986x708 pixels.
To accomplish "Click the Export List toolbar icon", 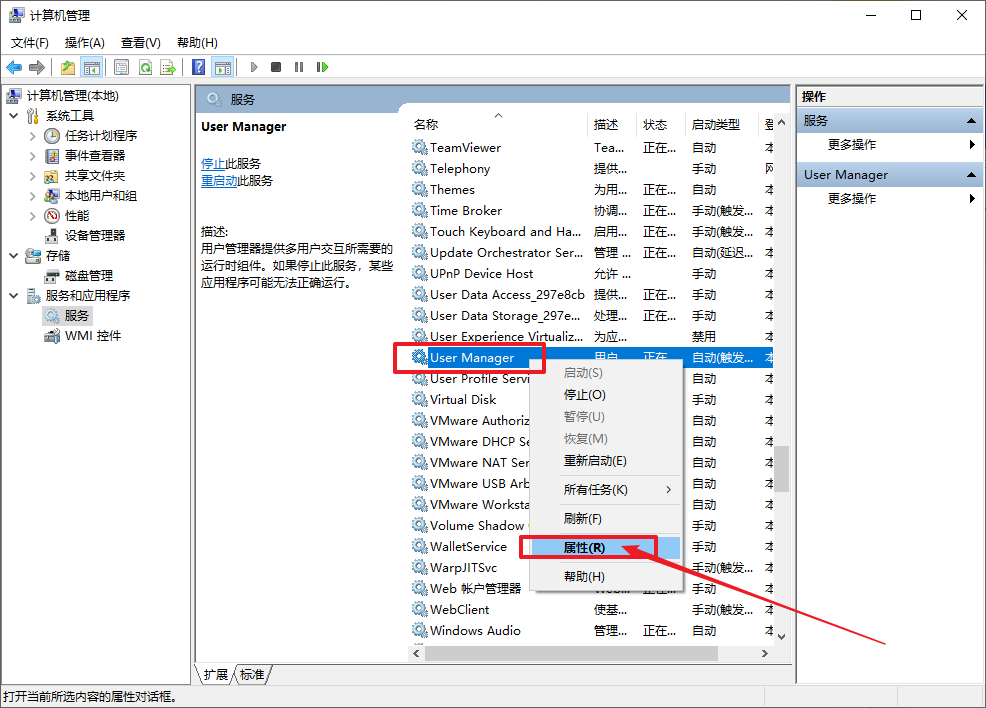I will tap(168, 67).
